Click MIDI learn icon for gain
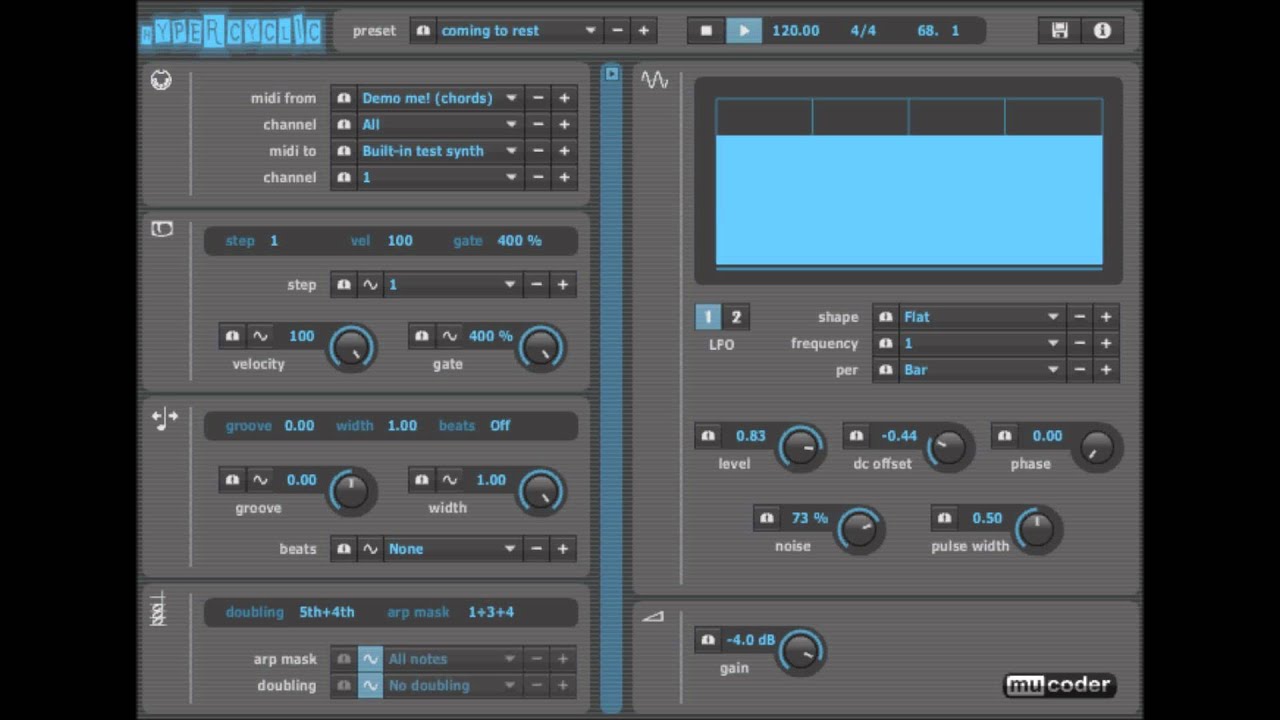Screen dimensions: 1280x720 coord(708,640)
